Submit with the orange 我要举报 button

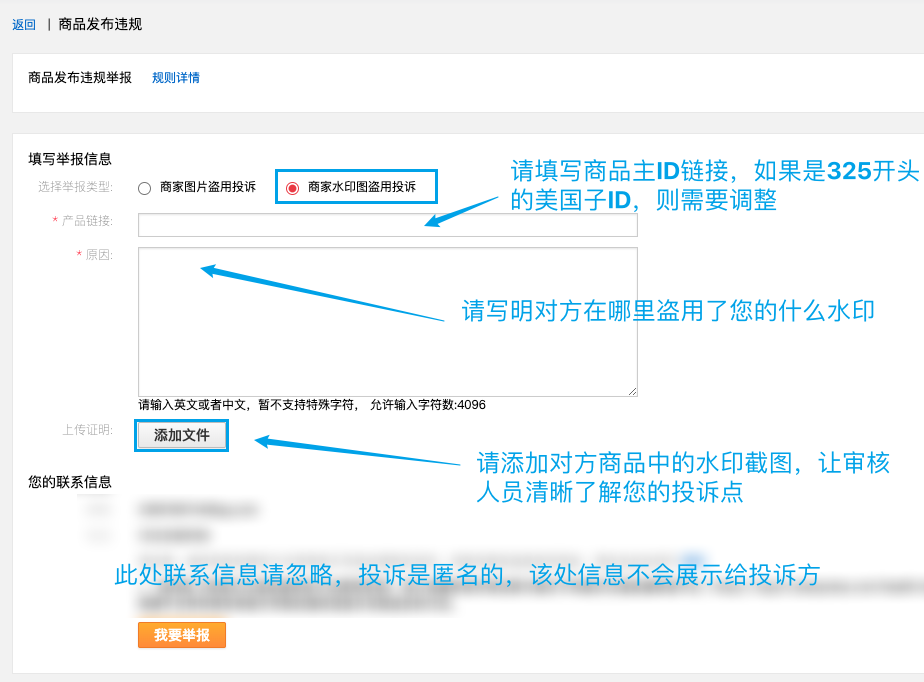click(182, 635)
